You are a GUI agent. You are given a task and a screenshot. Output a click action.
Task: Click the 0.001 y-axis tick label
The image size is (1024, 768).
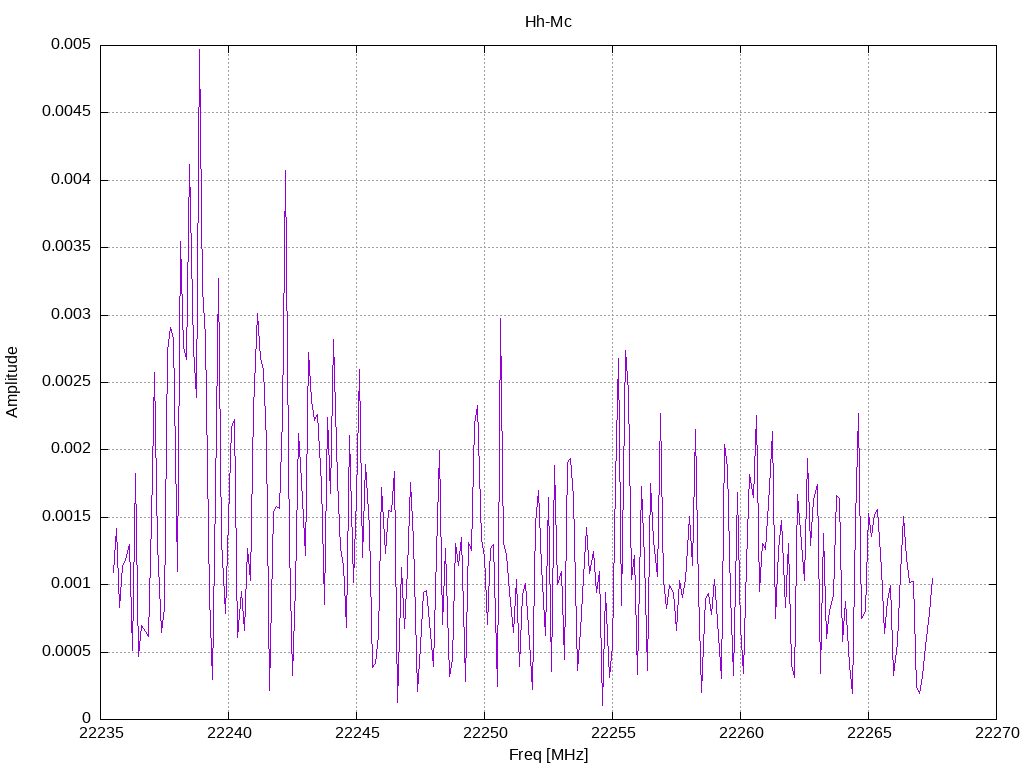click(x=66, y=584)
